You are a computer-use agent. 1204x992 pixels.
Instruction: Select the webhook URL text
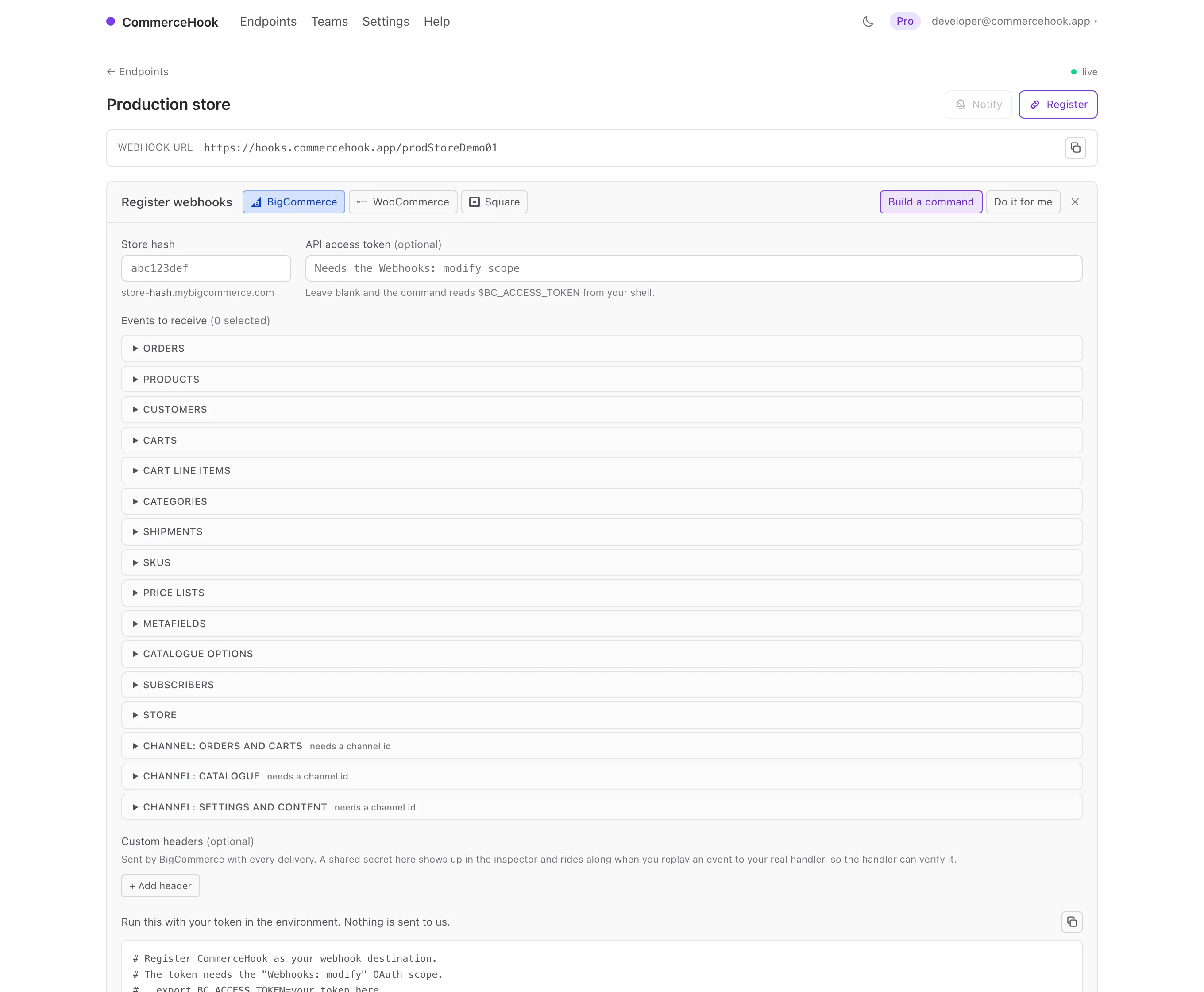[x=350, y=148]
